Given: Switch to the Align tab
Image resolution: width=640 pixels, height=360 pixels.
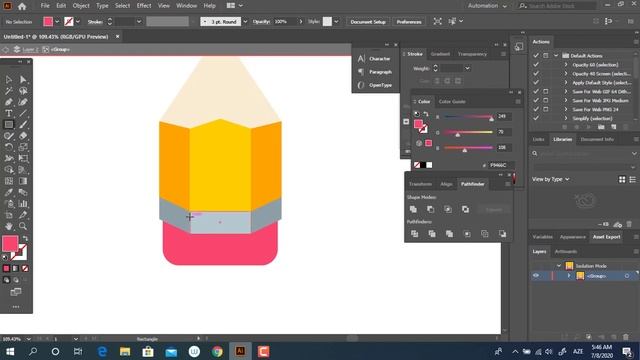Looking at the screenshot, I should pos(446,184).
